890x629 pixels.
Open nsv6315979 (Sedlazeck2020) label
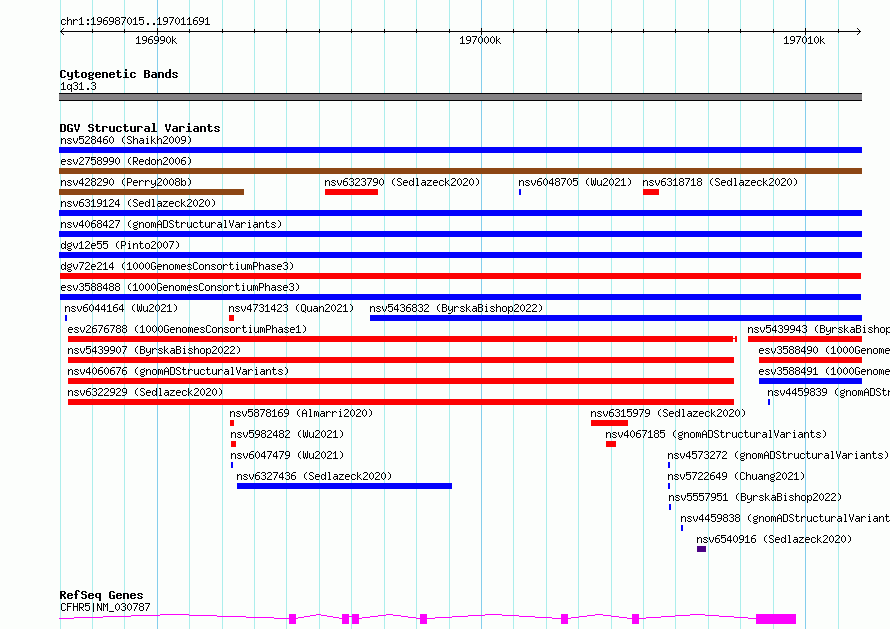668,413
